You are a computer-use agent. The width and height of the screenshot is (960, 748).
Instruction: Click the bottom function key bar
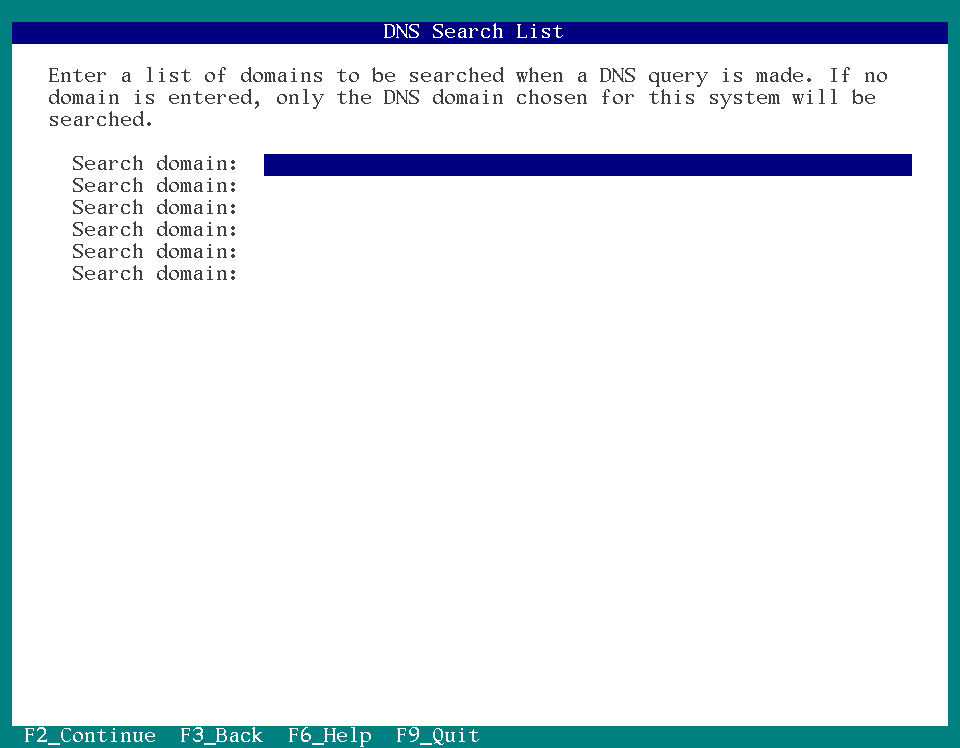point(480,736)
